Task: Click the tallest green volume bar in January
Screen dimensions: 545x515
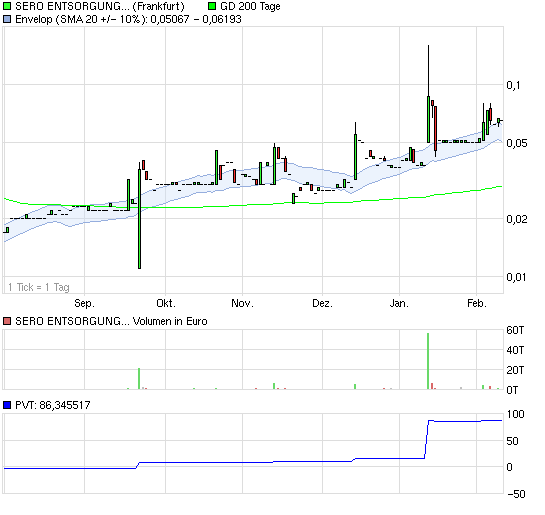Action: [428, 361]
